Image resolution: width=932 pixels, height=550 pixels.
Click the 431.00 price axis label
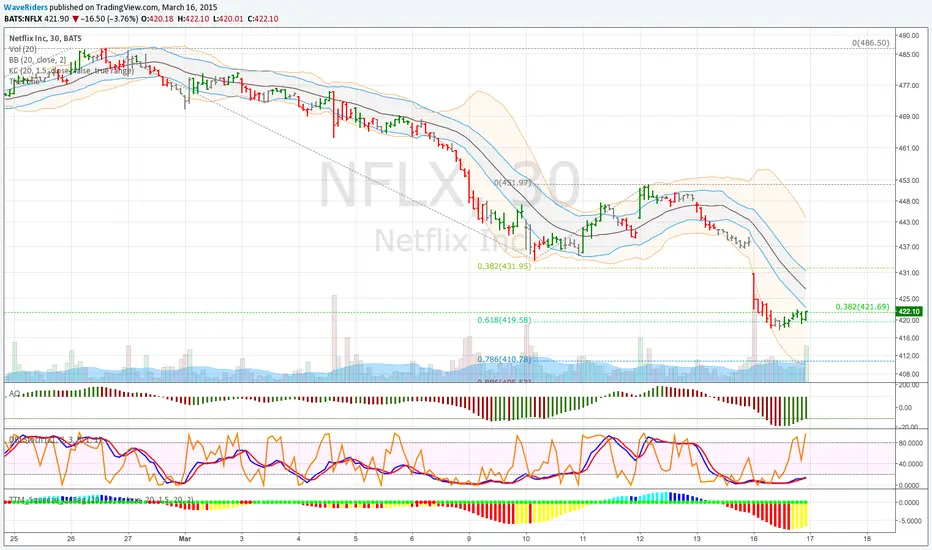pyautogui.click(x=909, y=273)
